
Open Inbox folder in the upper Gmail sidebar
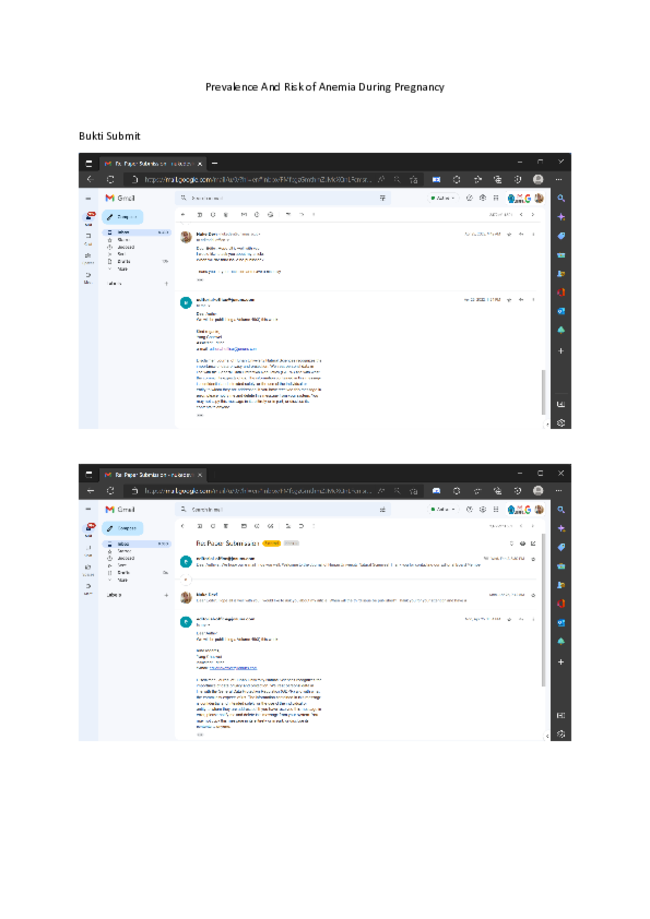tap(138, 233)
